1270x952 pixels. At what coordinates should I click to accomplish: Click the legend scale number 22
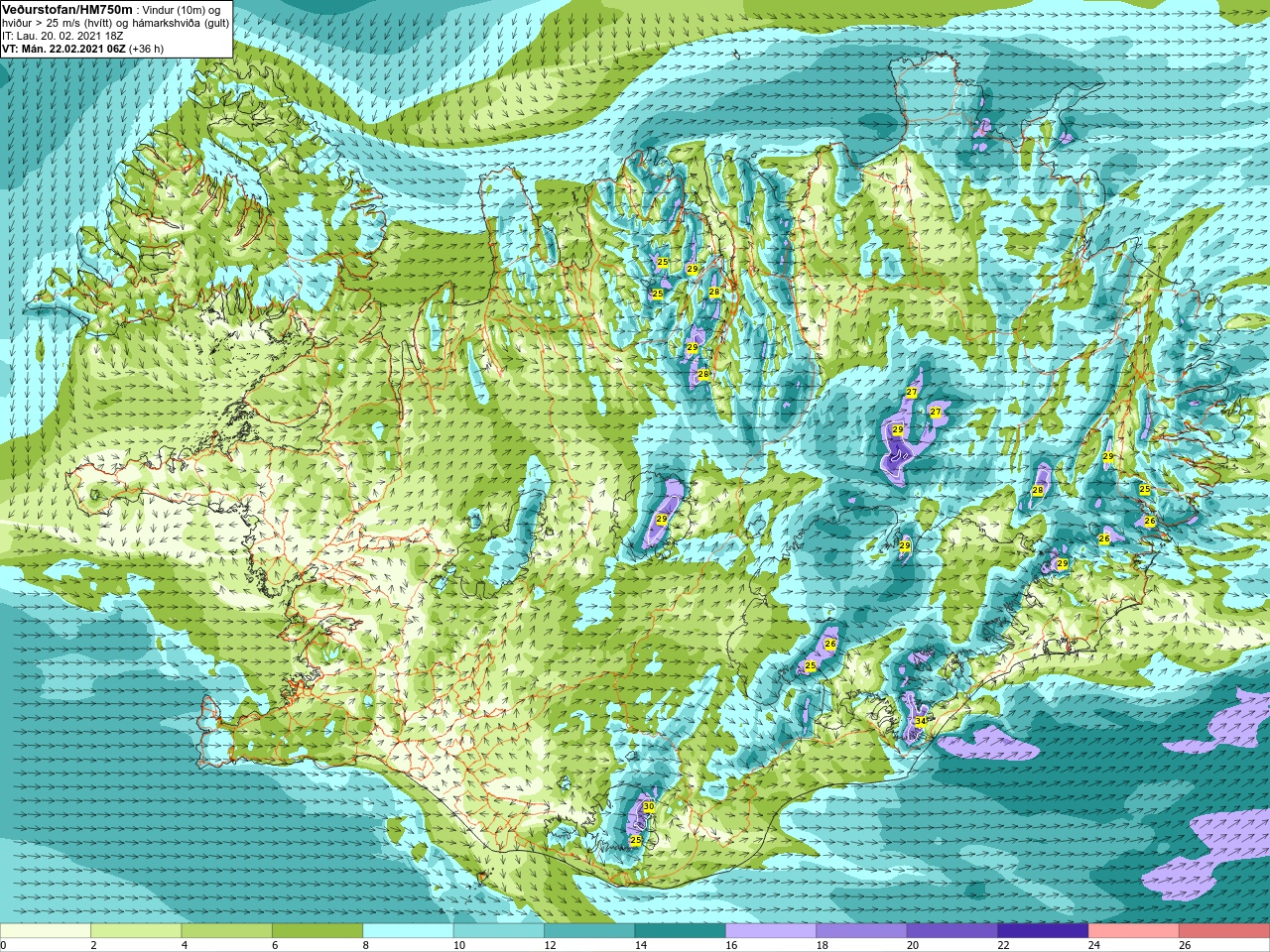pos(1004,945)
